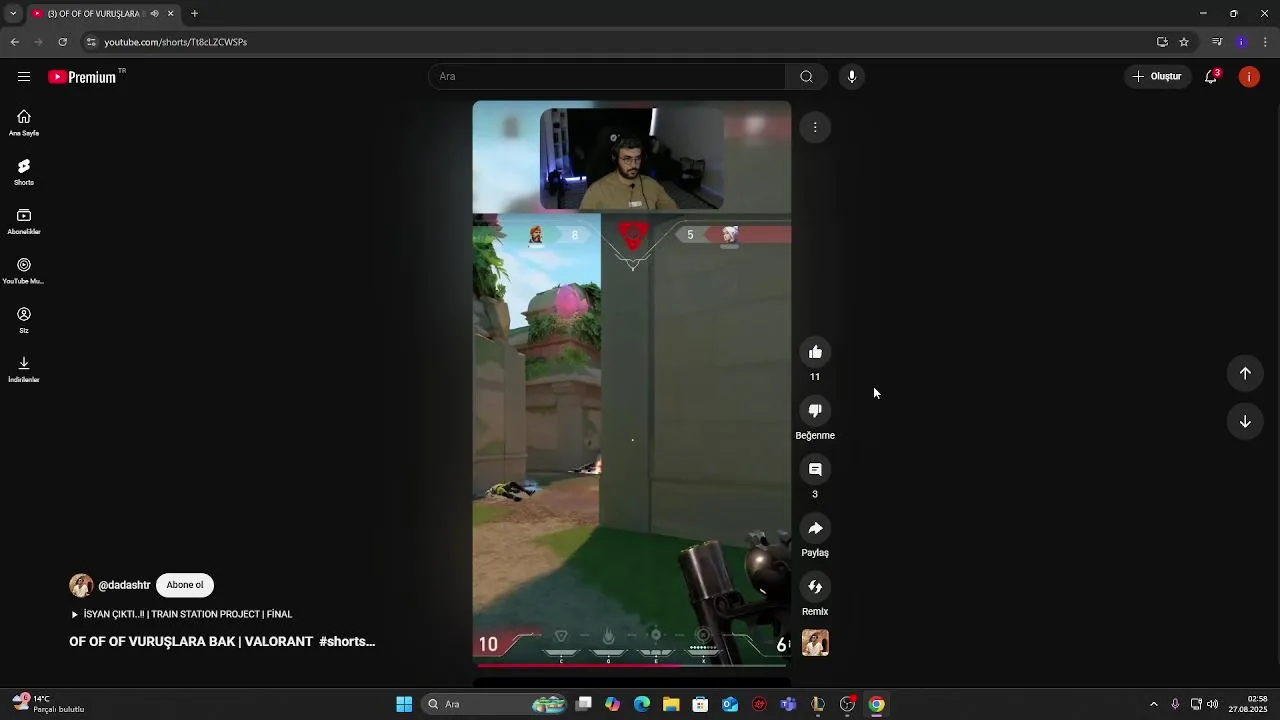Open YouTube Music in the sidebar
1280x720 pixels.
pyautogui.click(x=24, y=271)
